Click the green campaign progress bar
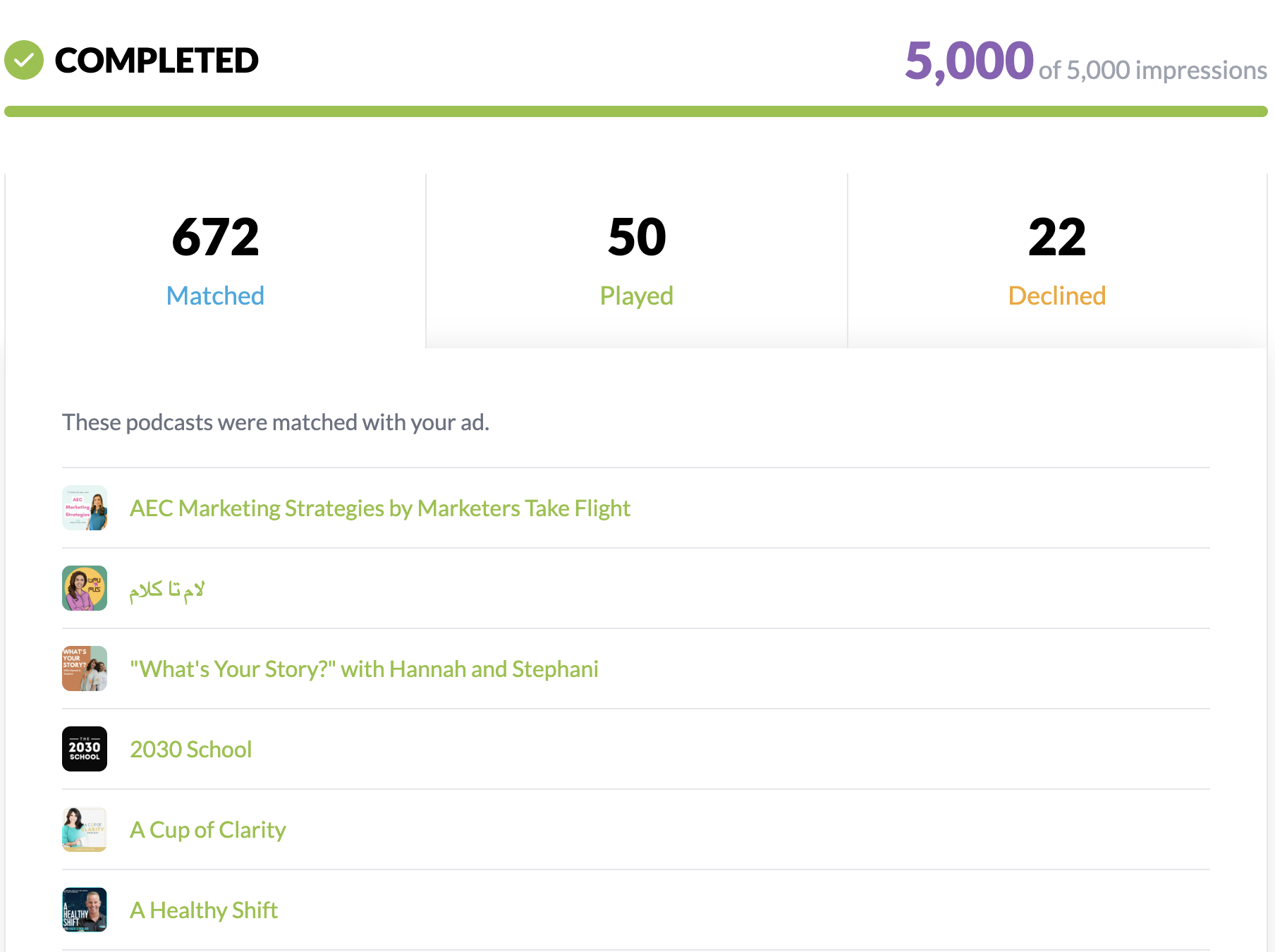The image size is (1275, 952). click(x=635, y=110)
